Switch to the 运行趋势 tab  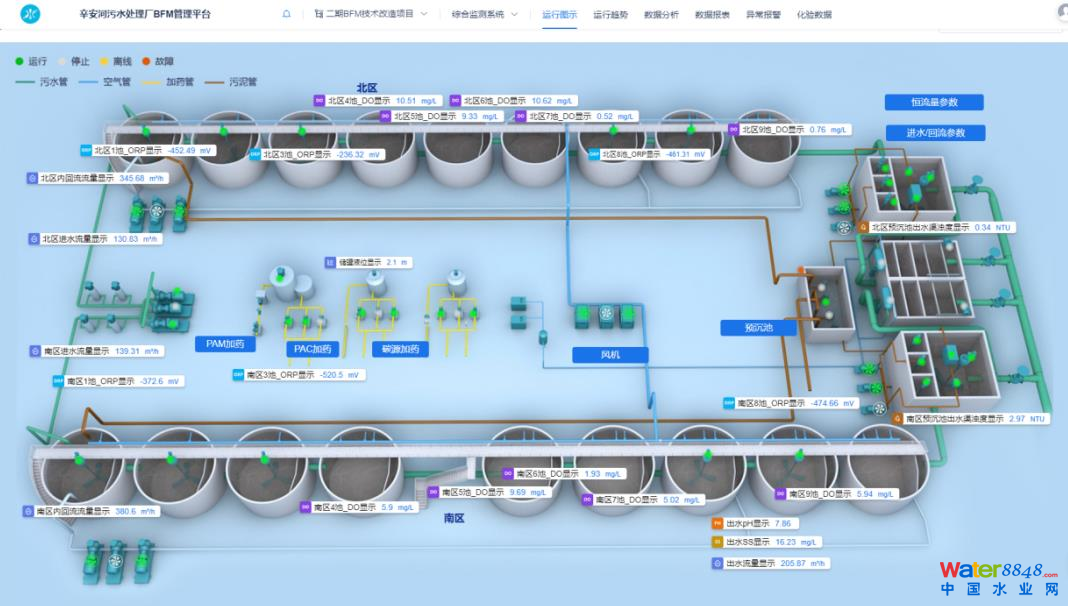coord(610,15)
